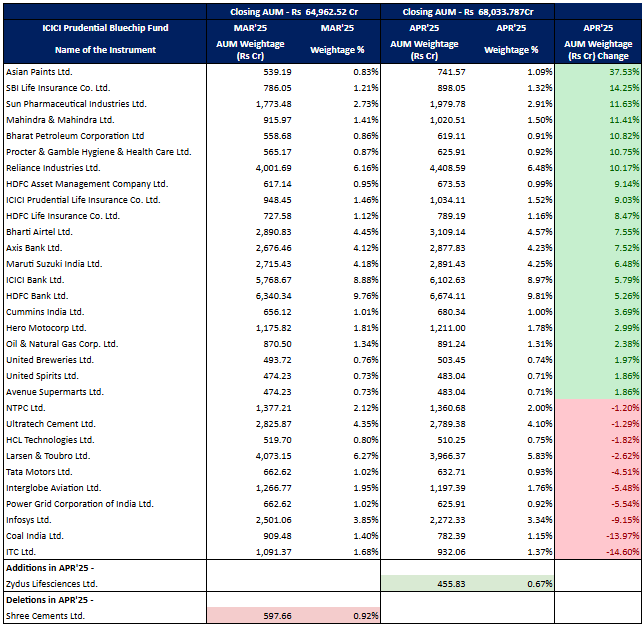Select the SBI Life Insurance Co. Ltd. row name
The height and width of the screenshot is (625, 643).
[x=58, y=88]
